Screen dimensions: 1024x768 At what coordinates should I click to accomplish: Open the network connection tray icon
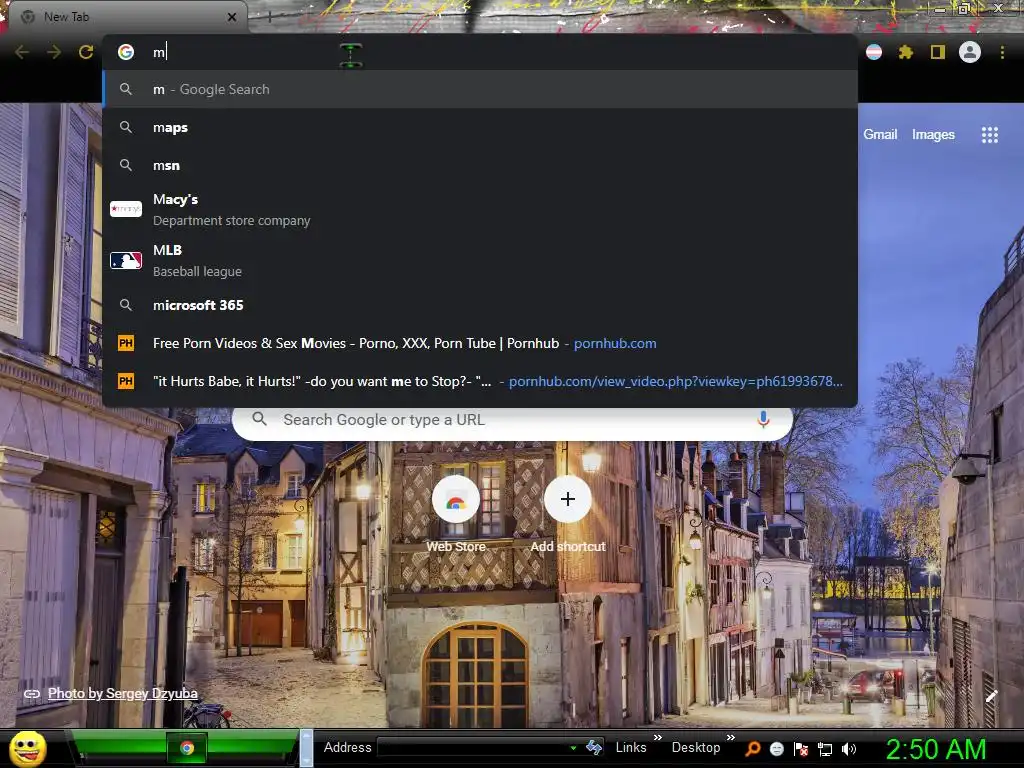825,749
